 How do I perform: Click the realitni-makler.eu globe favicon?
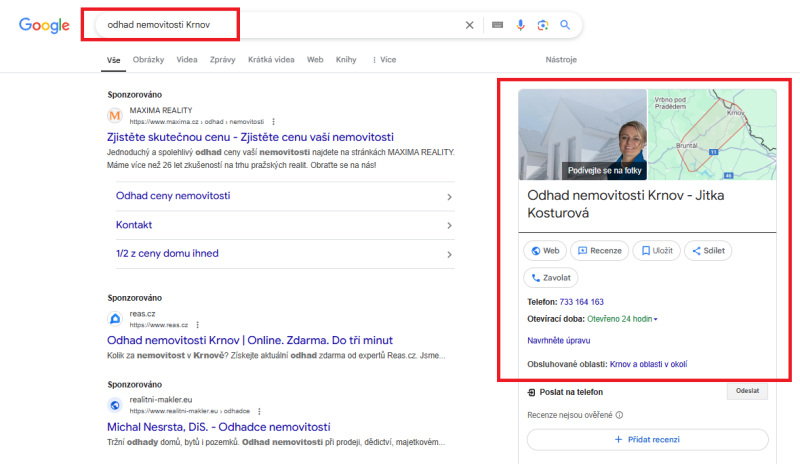pyautogui.click(x=115, y=405)
